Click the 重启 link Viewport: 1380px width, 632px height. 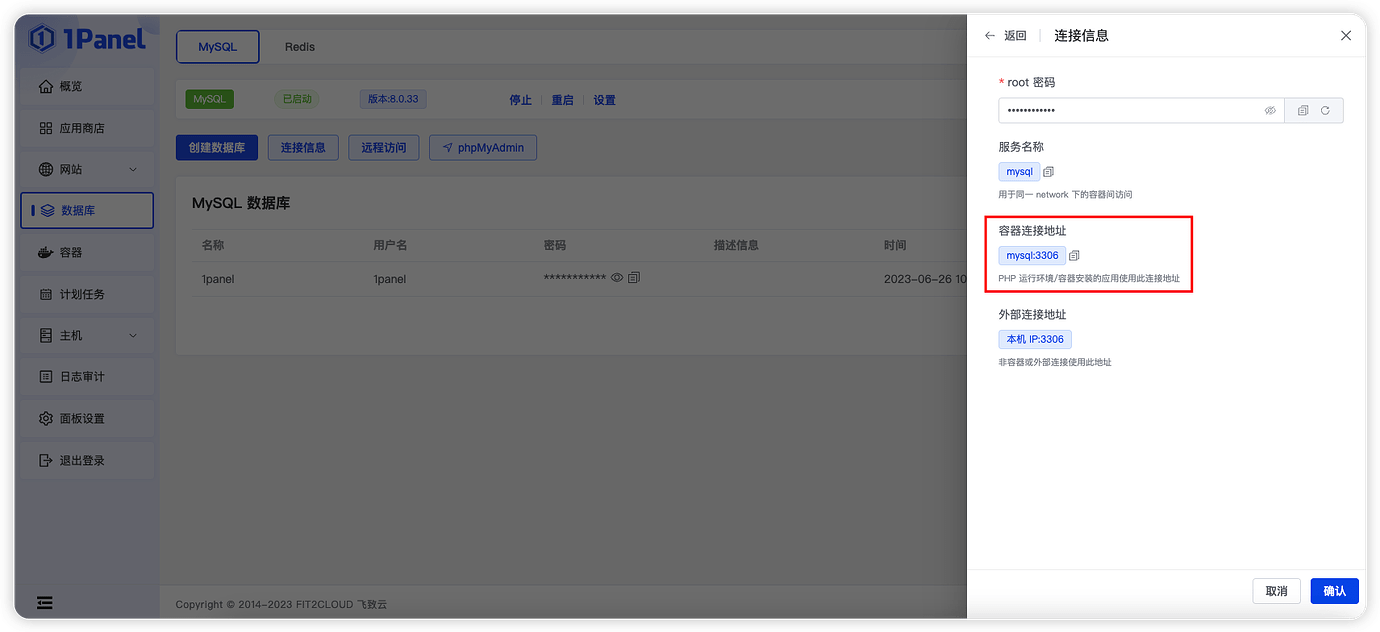(563, 100)
